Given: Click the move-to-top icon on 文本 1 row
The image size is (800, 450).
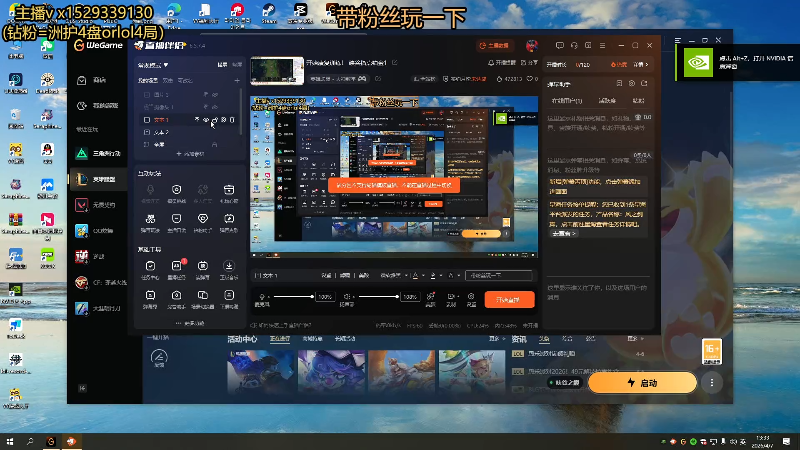Looking at the screenshot, I should click(197, 120).
